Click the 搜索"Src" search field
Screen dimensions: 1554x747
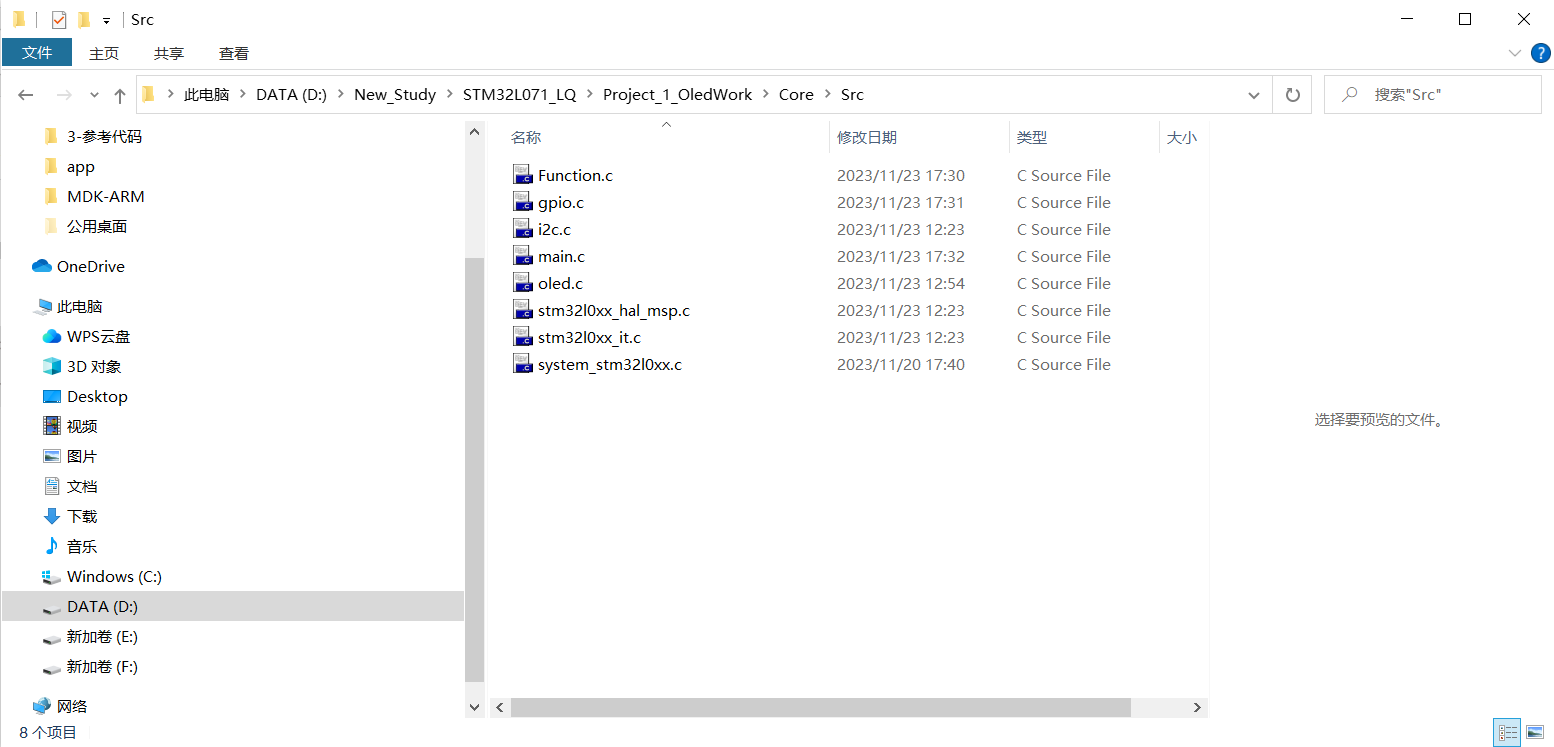click(1432, 95)
